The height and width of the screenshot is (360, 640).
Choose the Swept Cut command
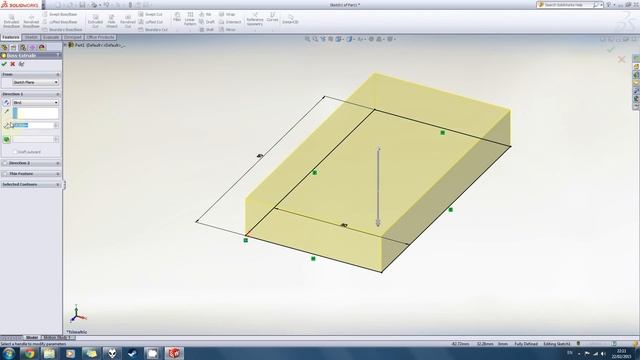[150, 14]
